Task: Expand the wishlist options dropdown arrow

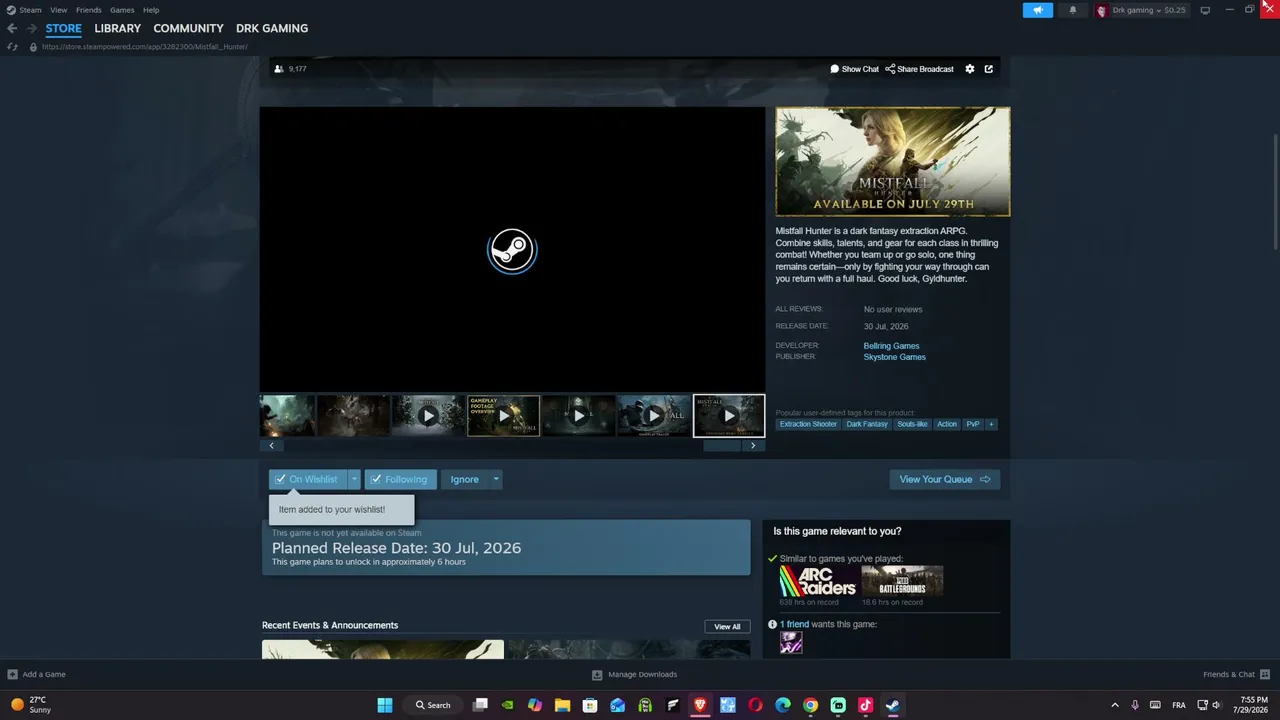Action: pos(353,479)
